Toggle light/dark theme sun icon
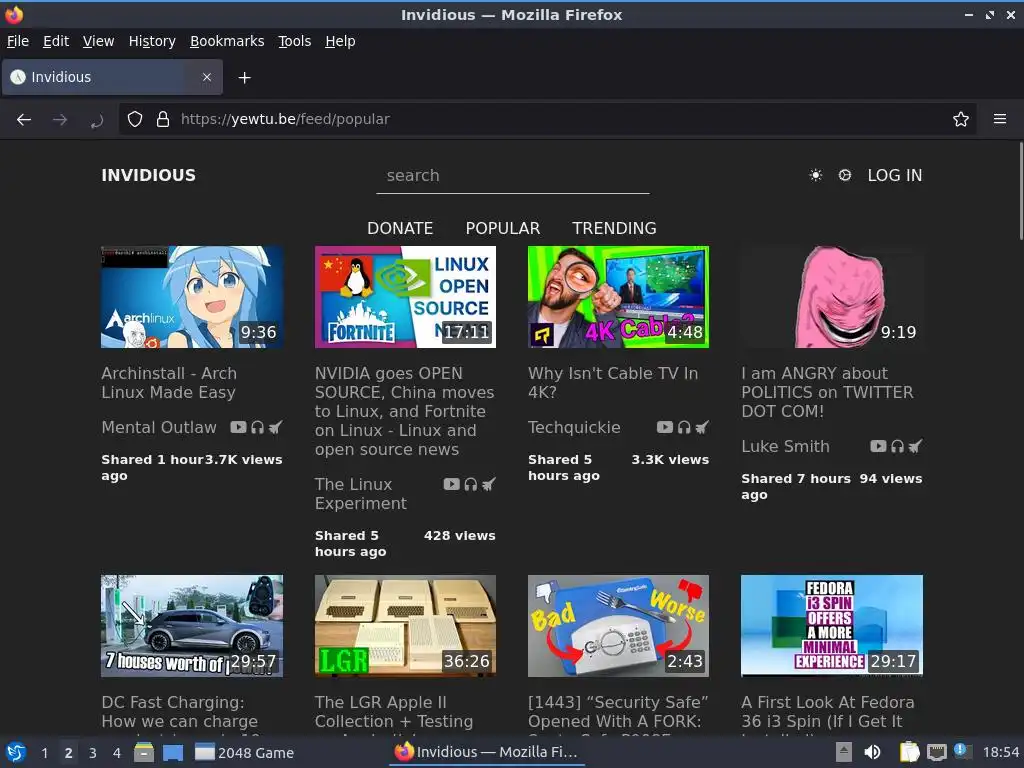This screenshot has height=768, width=1024. [816, 175]
